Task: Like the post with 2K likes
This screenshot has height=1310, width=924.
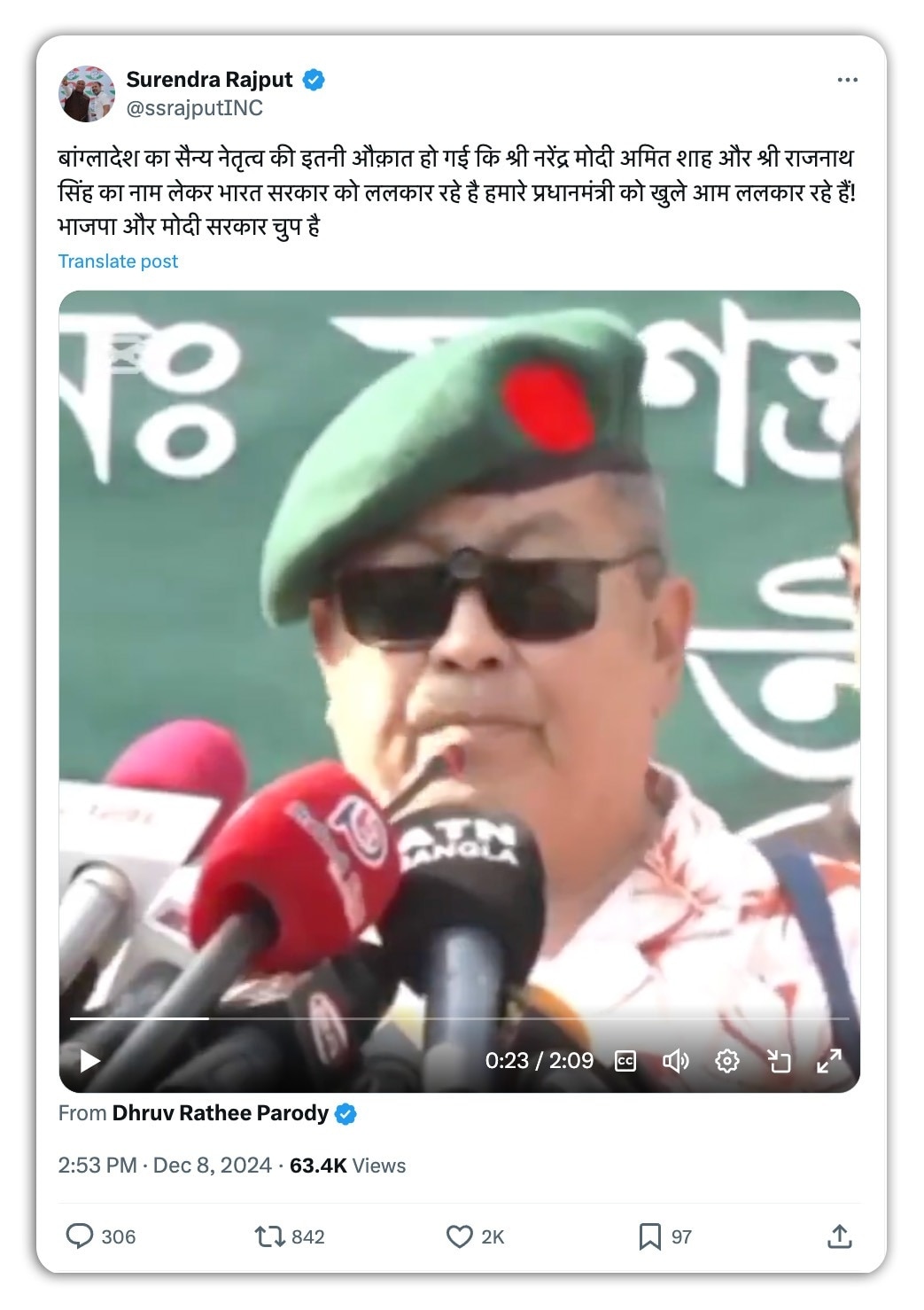Action: coord(459,1236)
